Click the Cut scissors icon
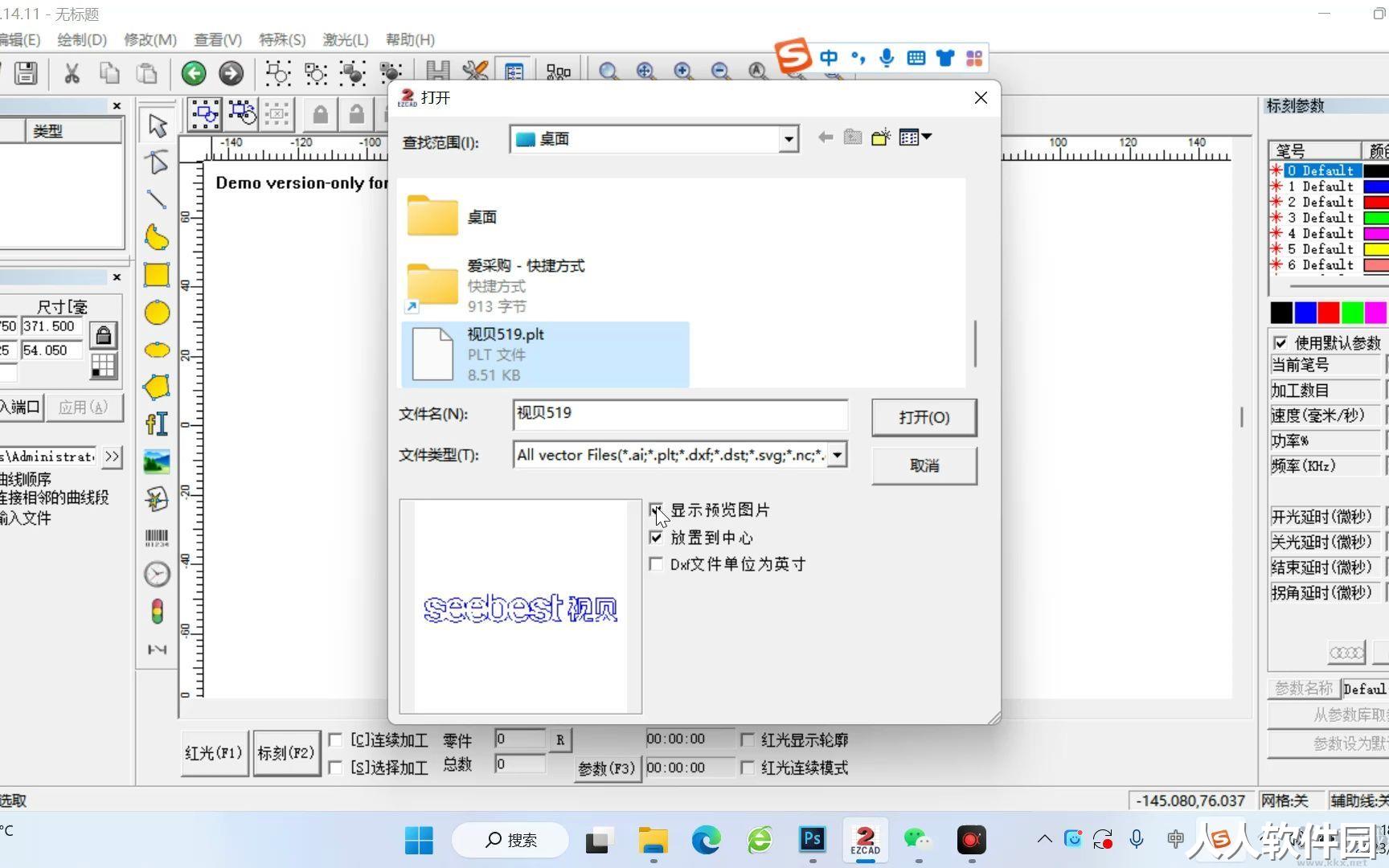 click(72, 73)
